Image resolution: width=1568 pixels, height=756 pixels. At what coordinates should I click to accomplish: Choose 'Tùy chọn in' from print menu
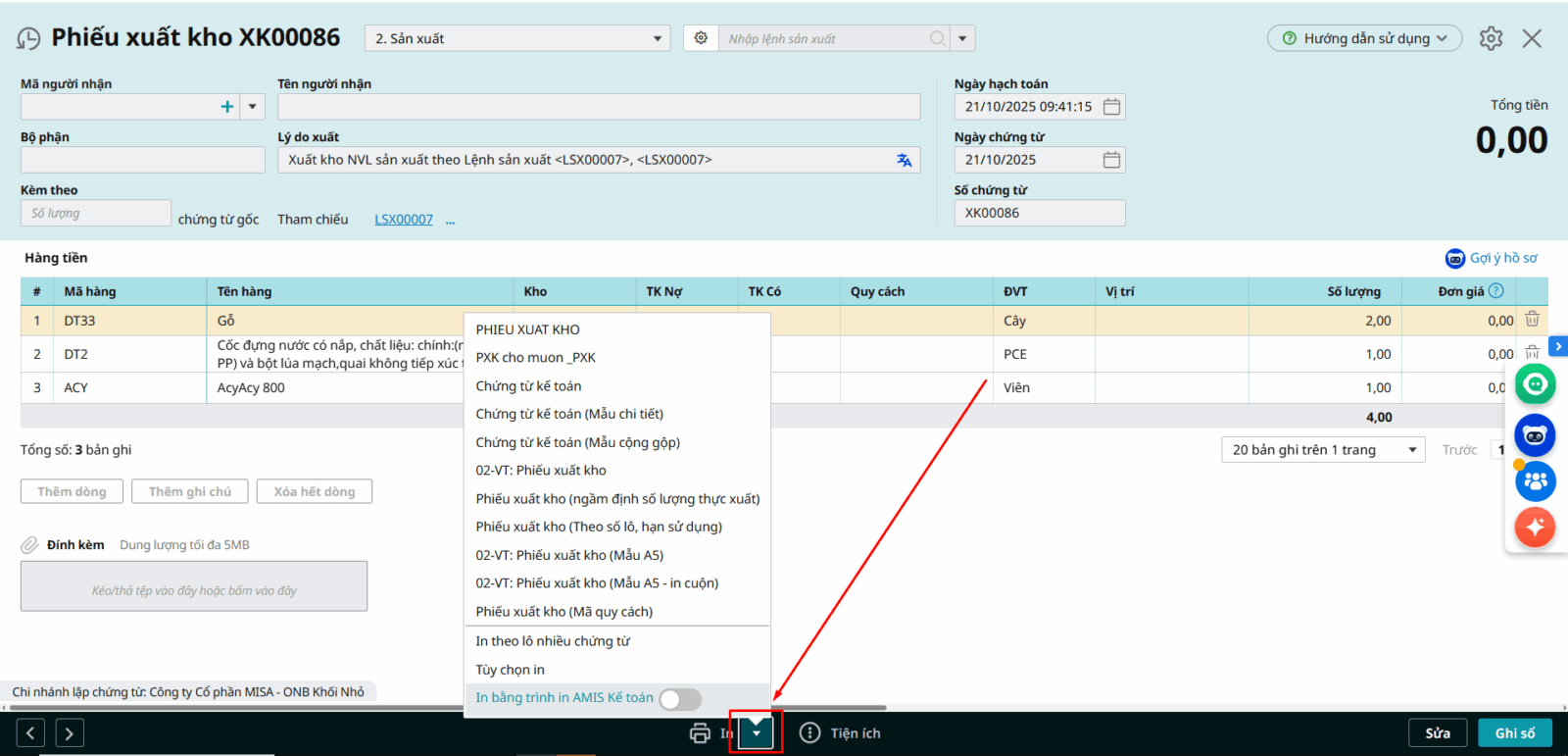click(510, 670)
